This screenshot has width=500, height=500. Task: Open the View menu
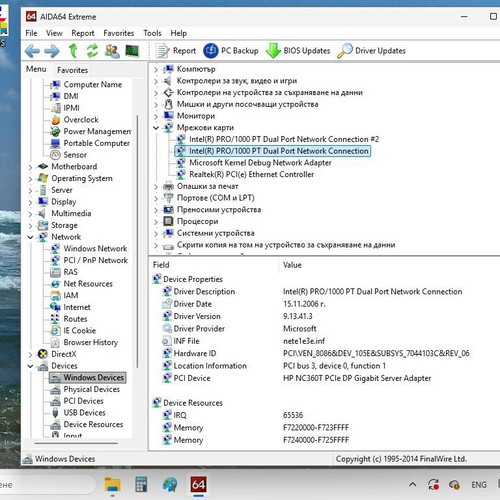[x=54, y=33]
